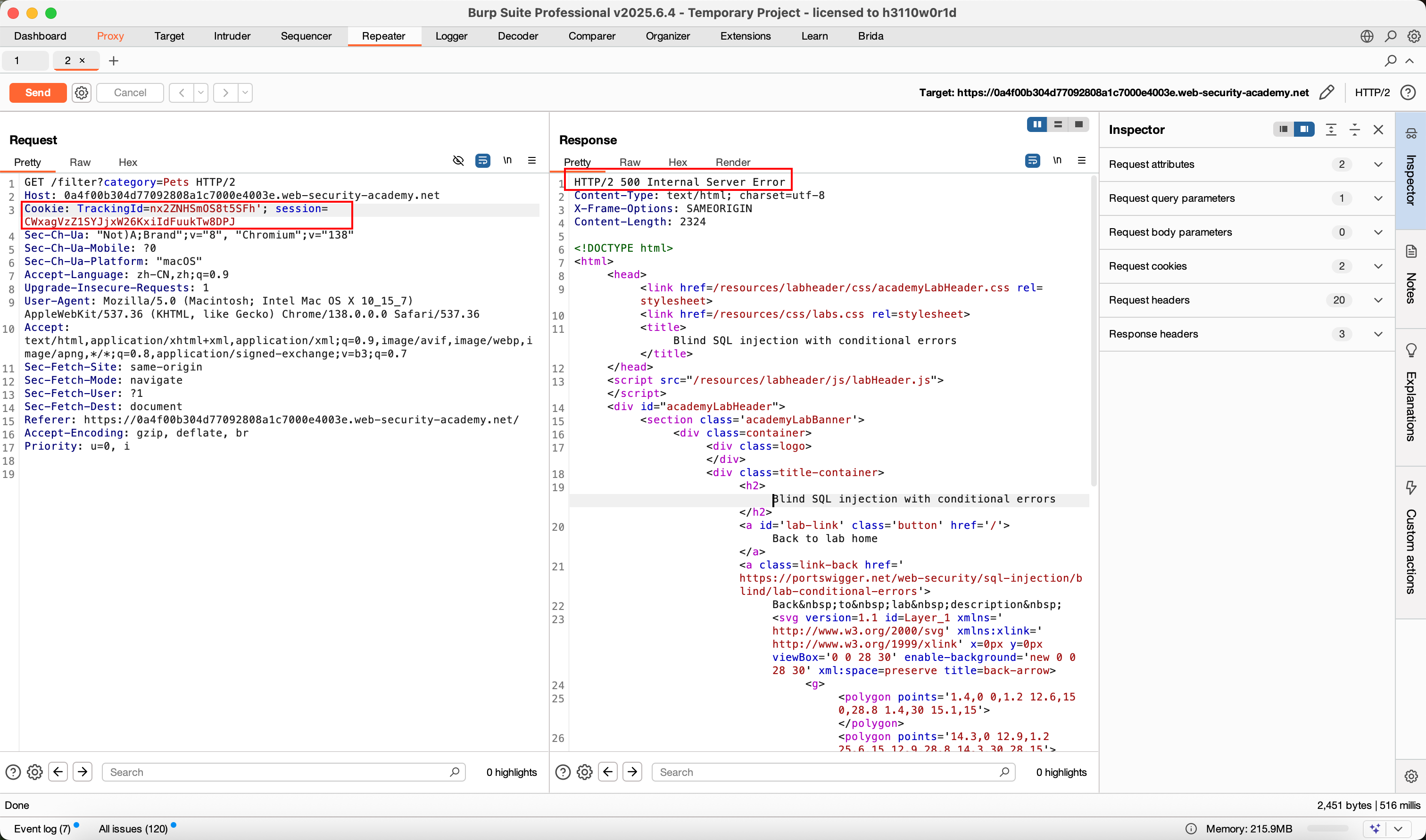This screenshot has width=1426, height=840.
Task: Go to next response search match
Action: pos(632,772)
